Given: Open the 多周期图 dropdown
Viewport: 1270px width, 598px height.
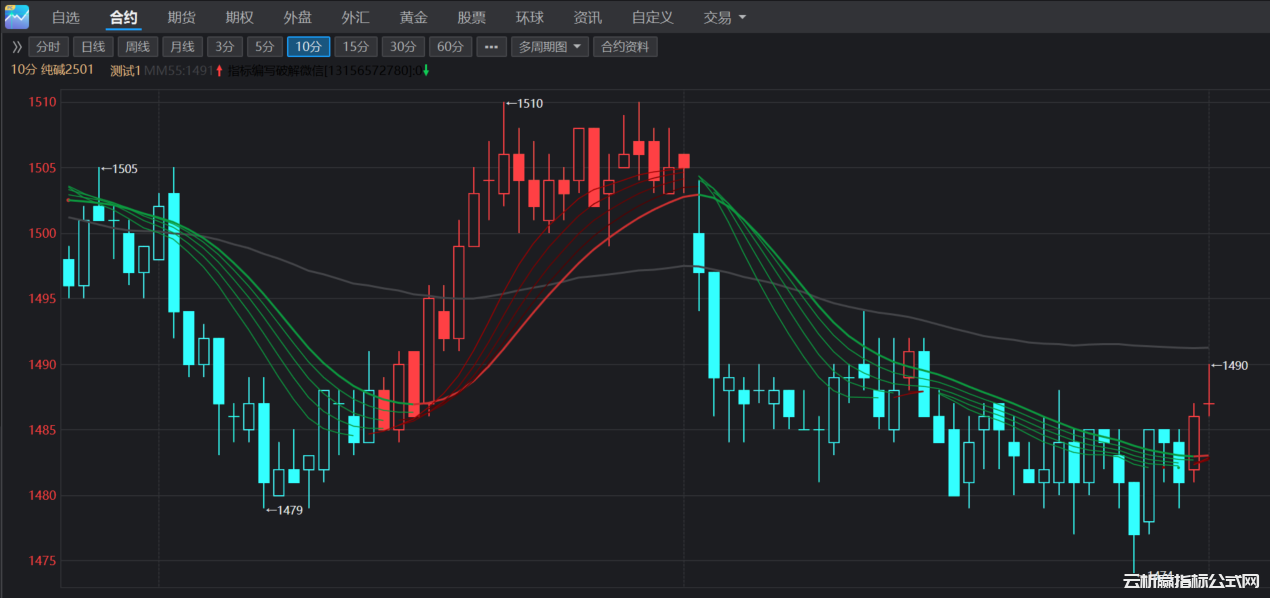Looking at the screenshot, I should [550, 47].
